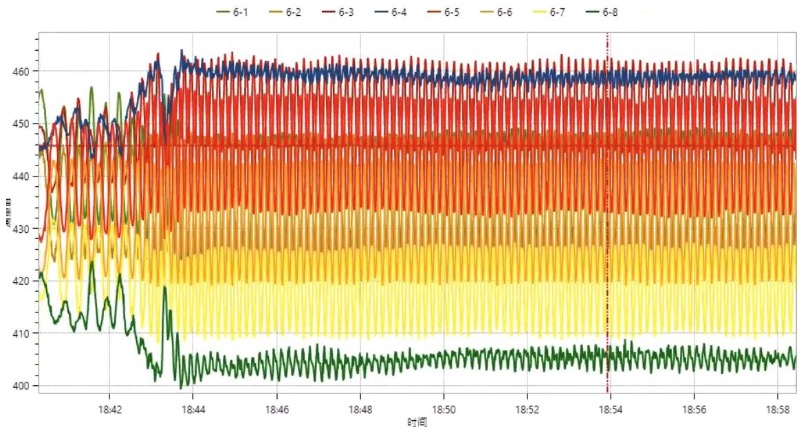Click the 420 value axis label

(21, 281)
